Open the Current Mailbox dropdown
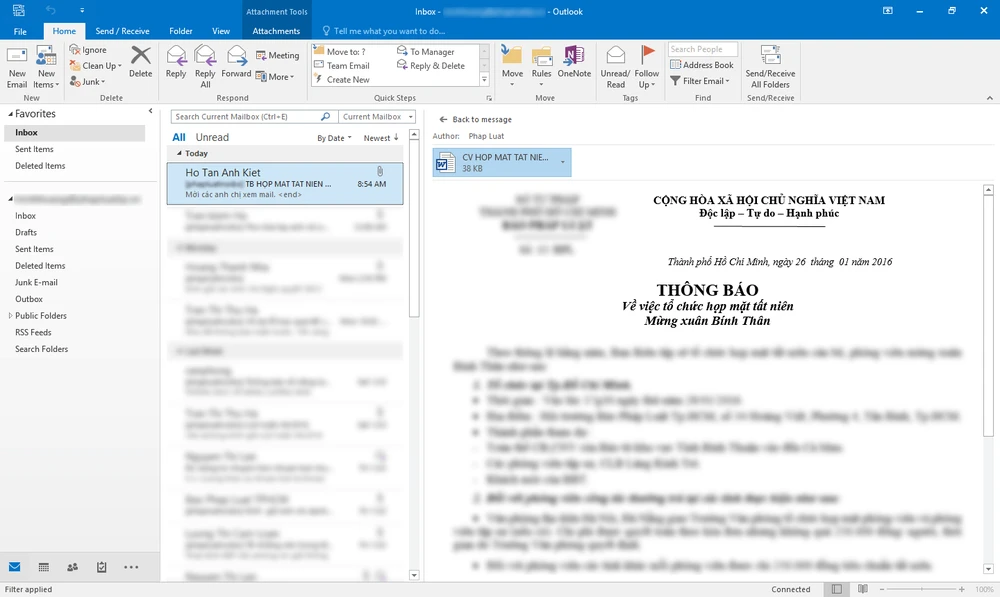 [x=375, y=116]
